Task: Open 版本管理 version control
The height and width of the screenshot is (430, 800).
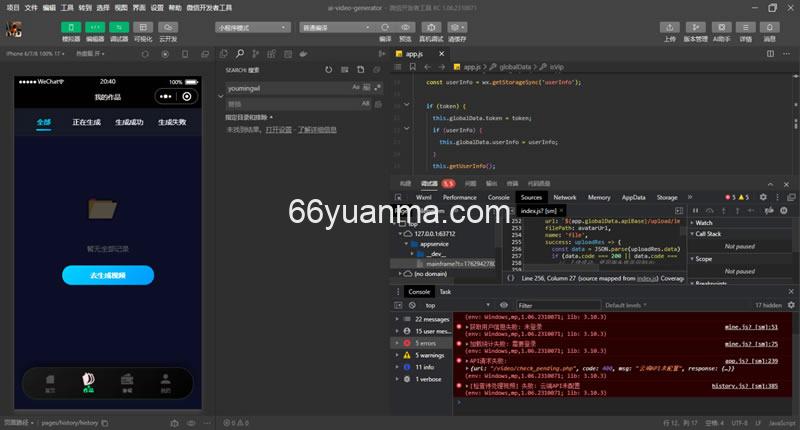Action: [695, 27]
